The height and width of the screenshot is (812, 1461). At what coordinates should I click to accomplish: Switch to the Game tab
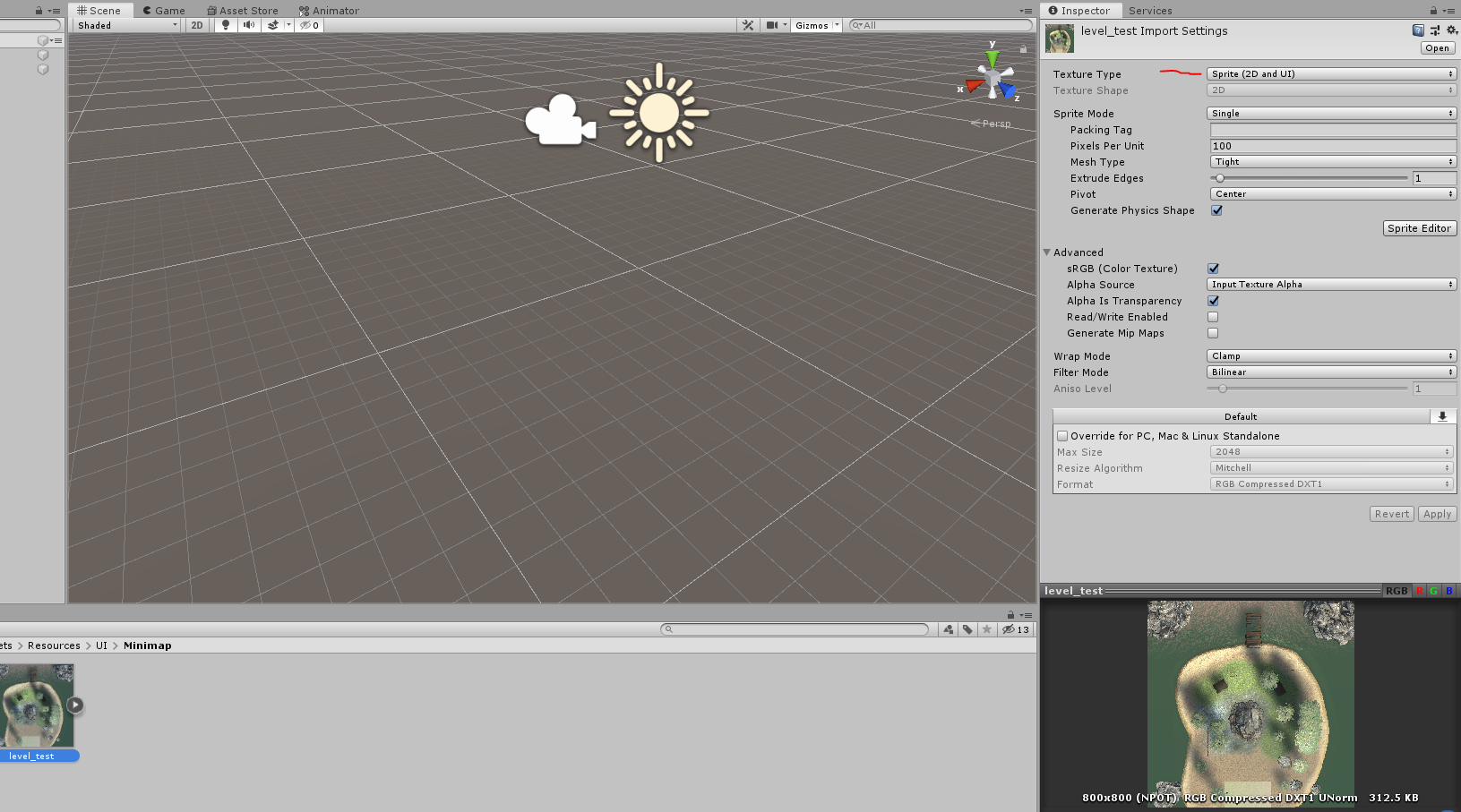tap(164, 11)
